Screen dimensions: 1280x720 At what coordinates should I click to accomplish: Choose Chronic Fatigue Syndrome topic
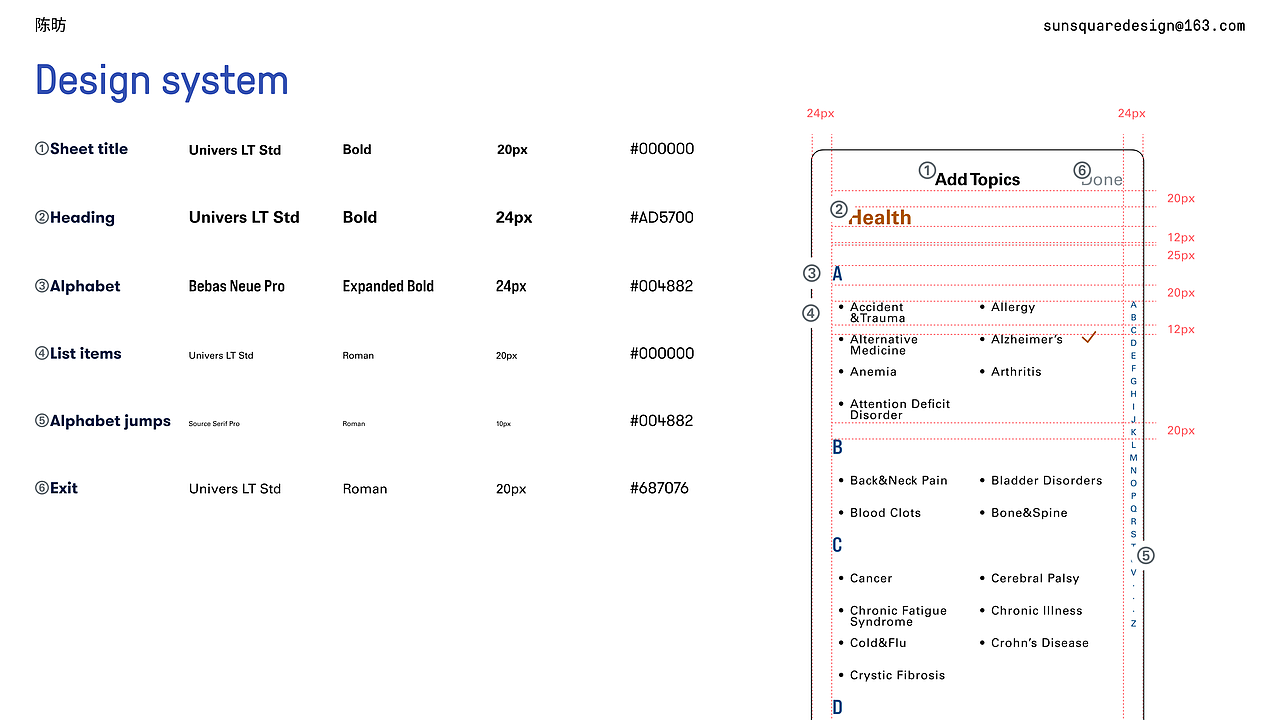(x=898, y=616)
